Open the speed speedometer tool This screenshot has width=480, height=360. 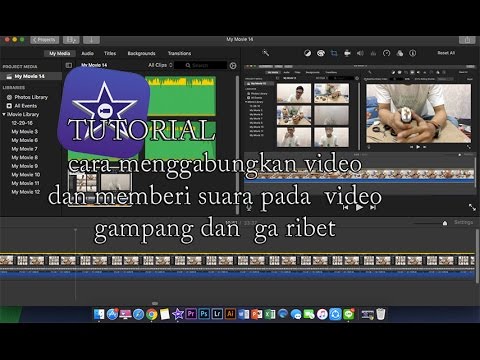click(387, 53)
